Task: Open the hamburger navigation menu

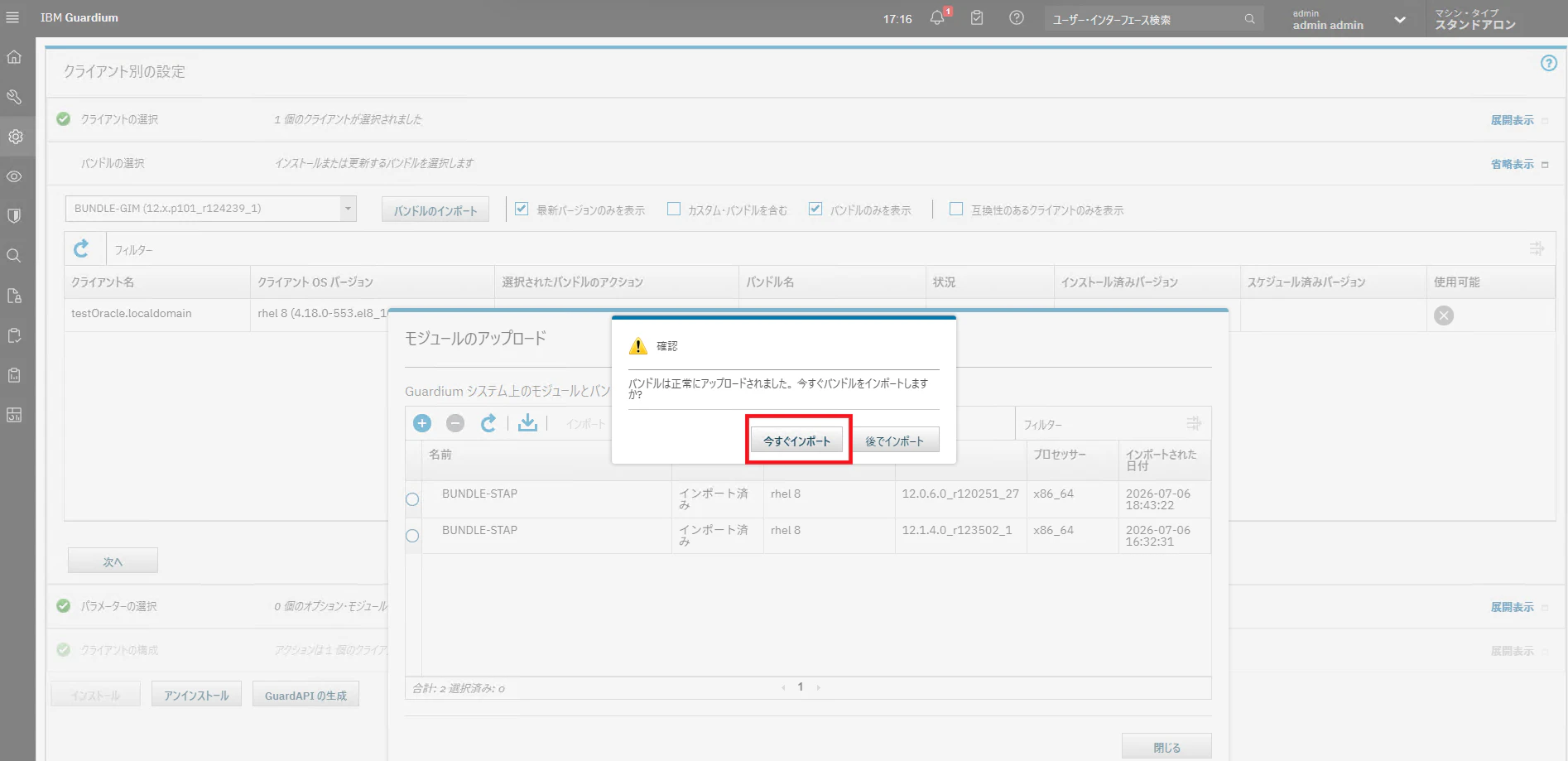Action: point(12,17)
